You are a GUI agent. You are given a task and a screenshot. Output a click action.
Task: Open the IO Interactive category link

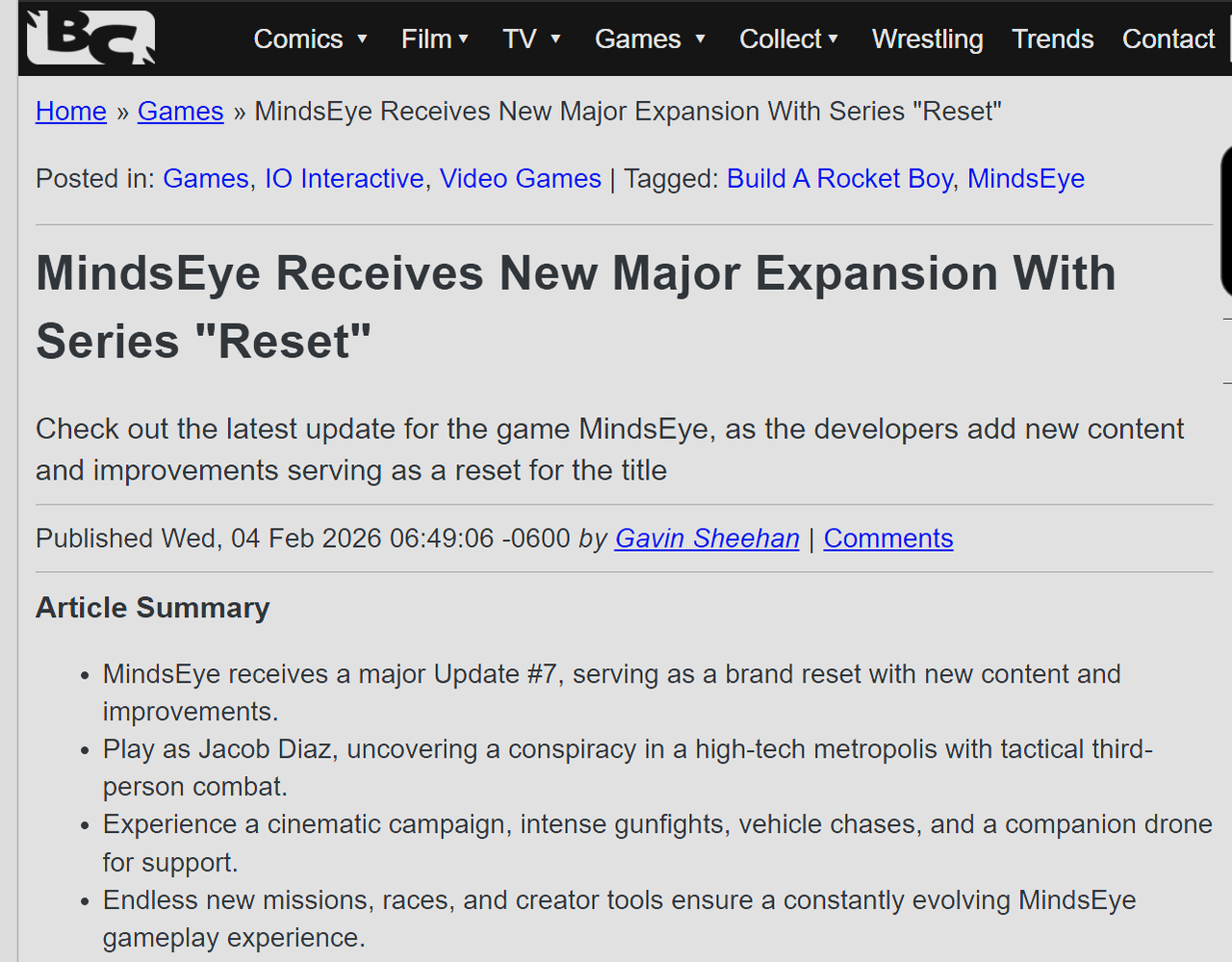click(x=345, y=179)
